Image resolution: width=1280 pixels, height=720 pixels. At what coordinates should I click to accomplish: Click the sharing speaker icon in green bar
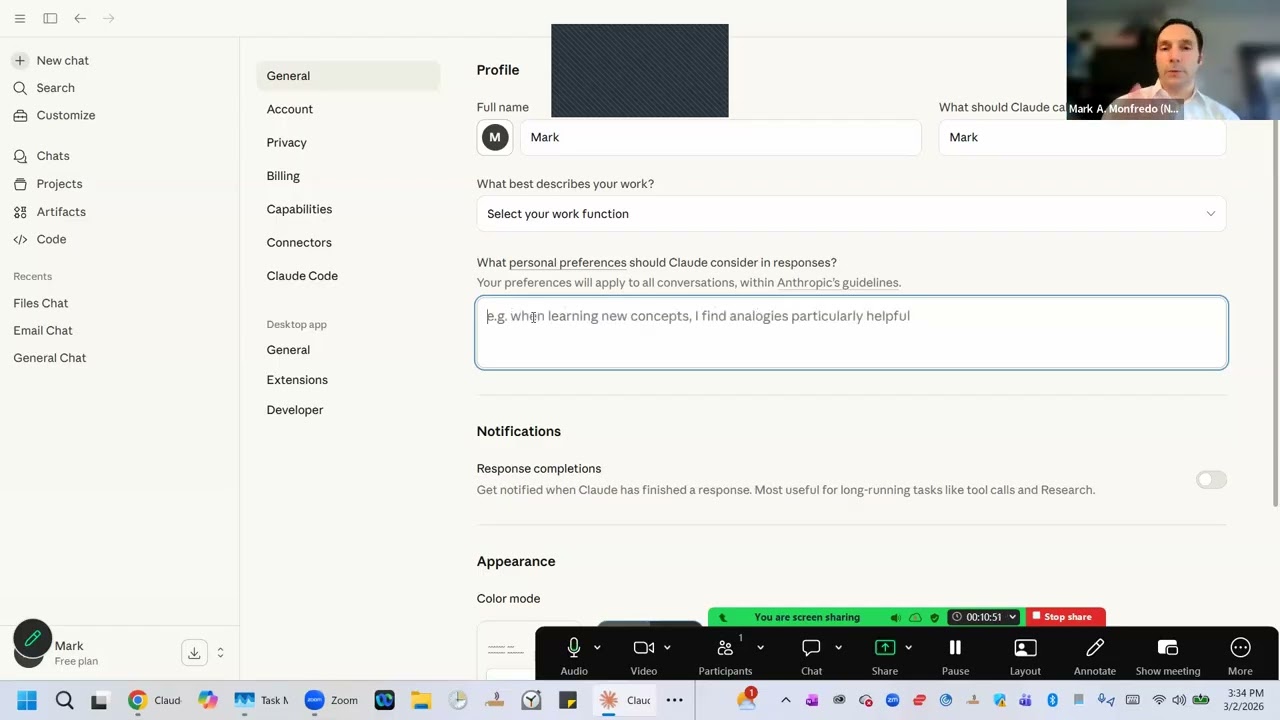[x=895, y=617]
